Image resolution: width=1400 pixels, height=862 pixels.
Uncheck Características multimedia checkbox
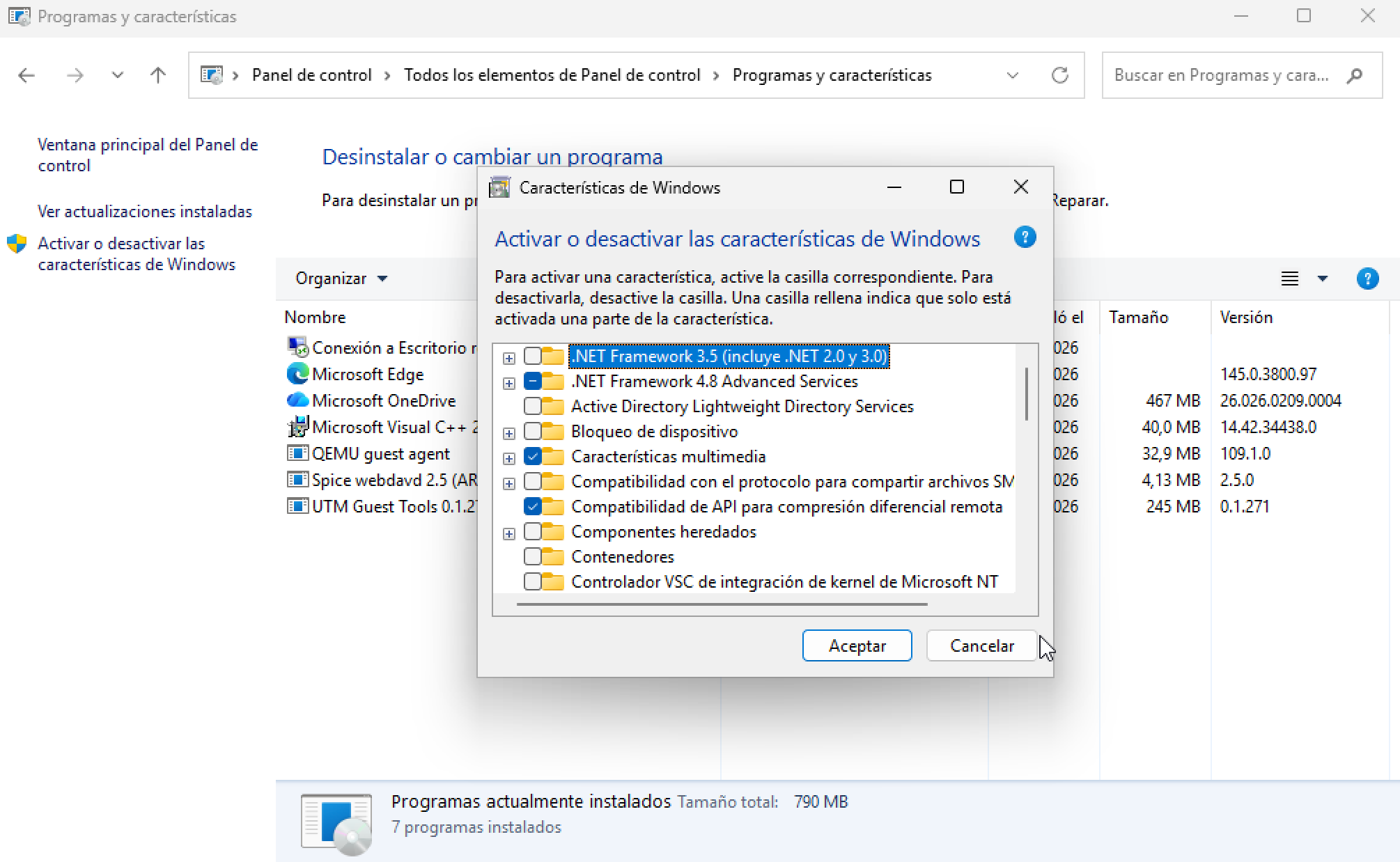coord(533,456)
